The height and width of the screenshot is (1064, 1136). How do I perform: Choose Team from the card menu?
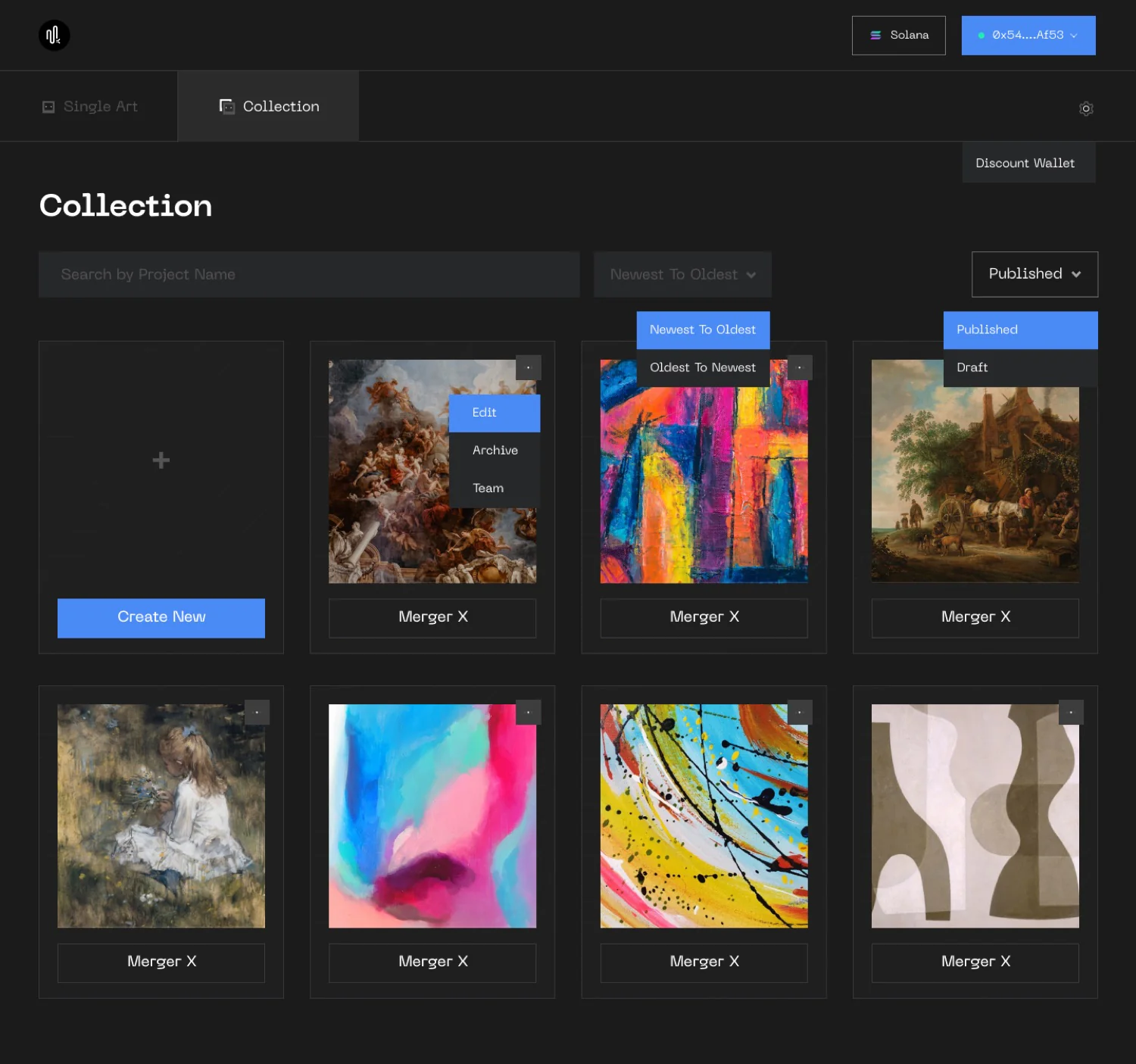[495, 488]
